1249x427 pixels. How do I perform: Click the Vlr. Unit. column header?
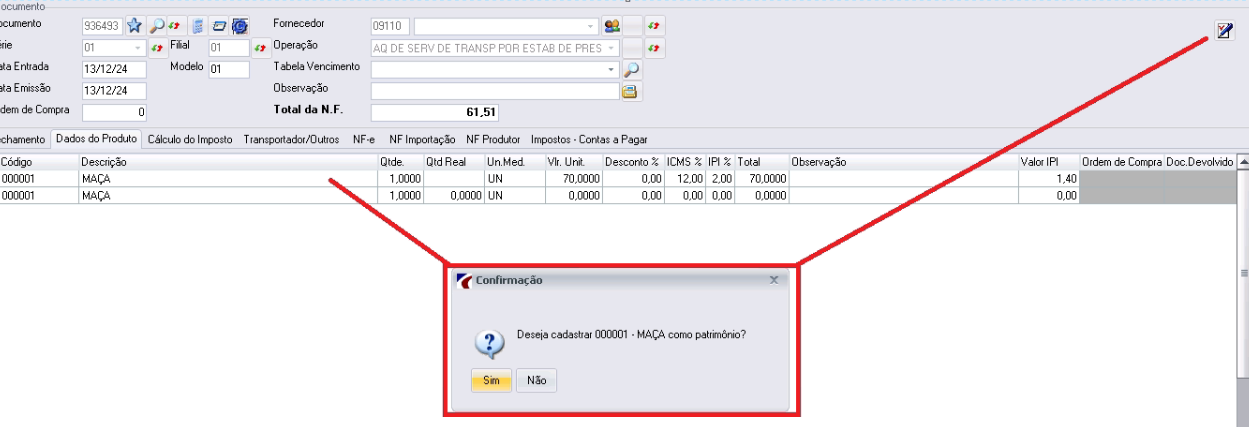[x=574, y=161]
